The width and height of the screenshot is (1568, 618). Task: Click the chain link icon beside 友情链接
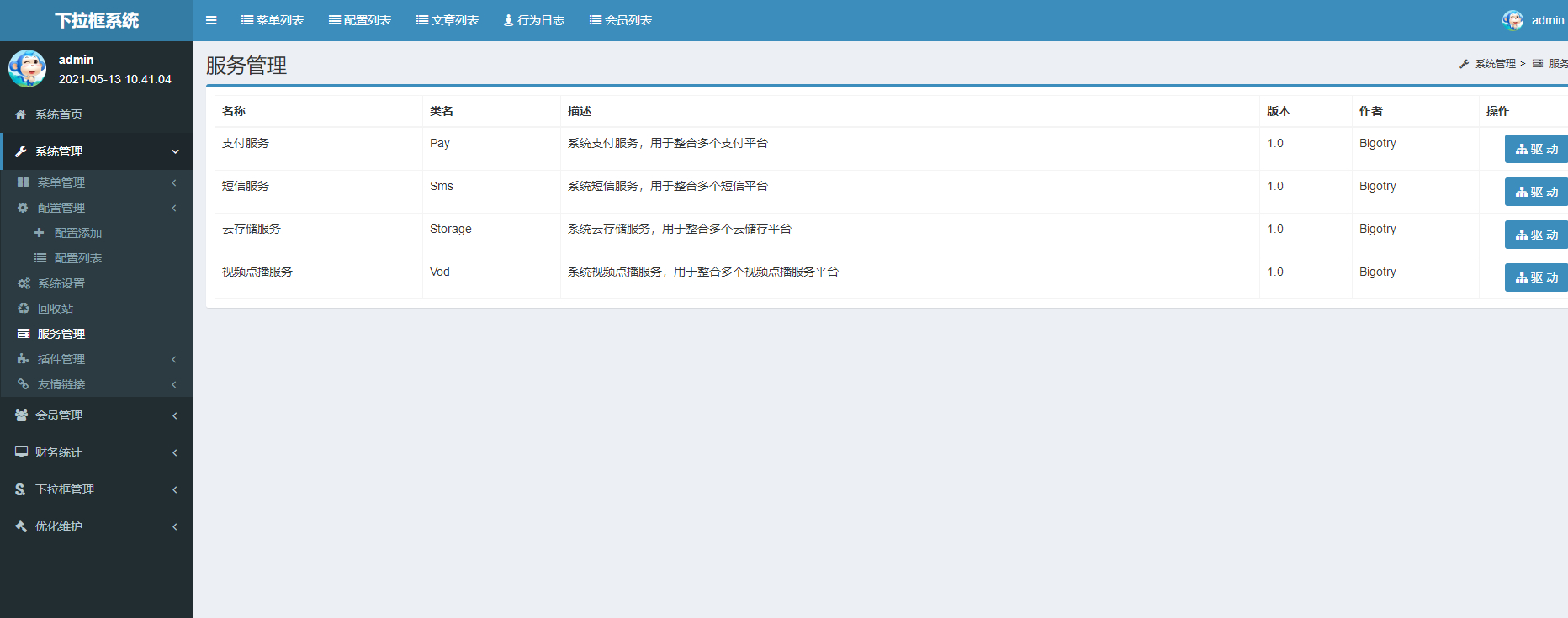[24, 384]
